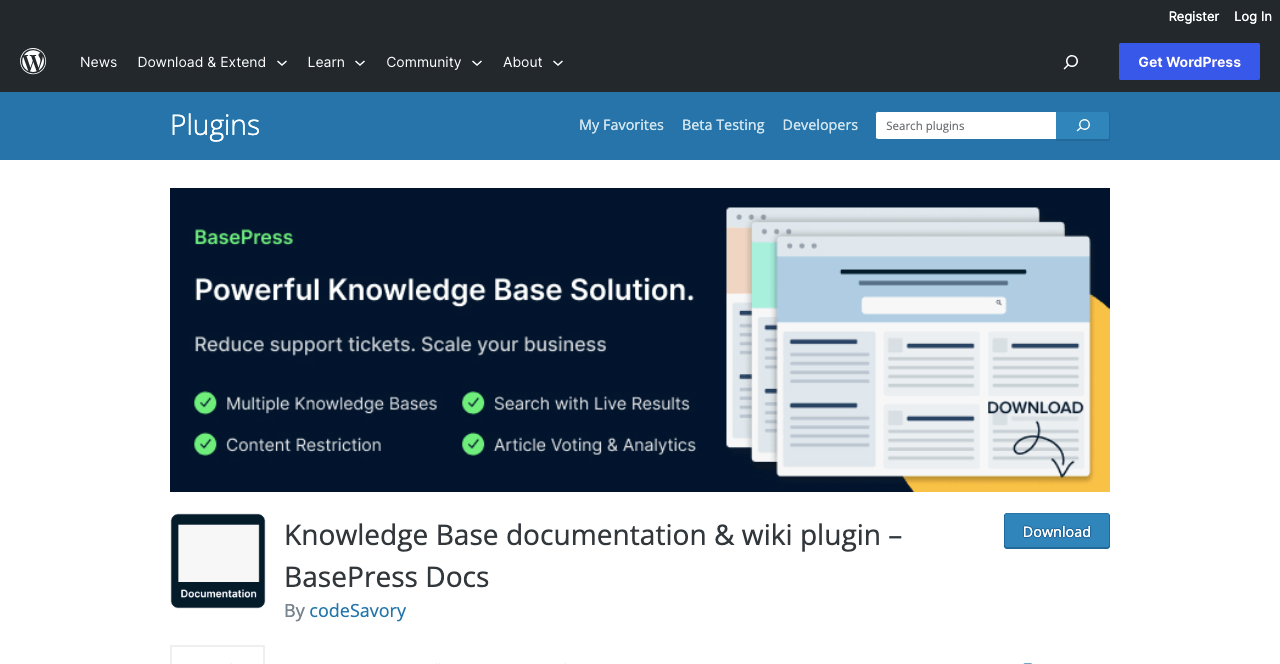The width and height of the screenshot is (1280, 664).
Task: Open the codeSavory author link
Action: click(357, 610)
